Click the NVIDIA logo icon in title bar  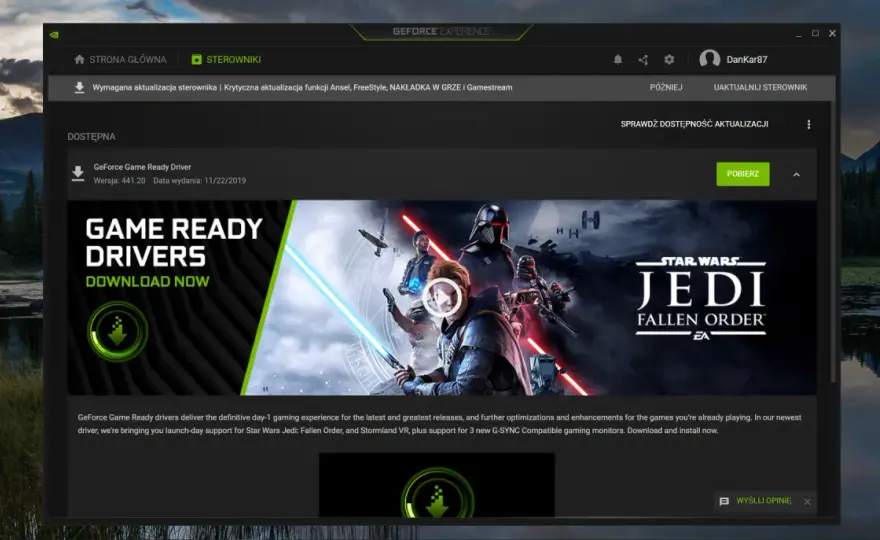(x=54, y=35)
